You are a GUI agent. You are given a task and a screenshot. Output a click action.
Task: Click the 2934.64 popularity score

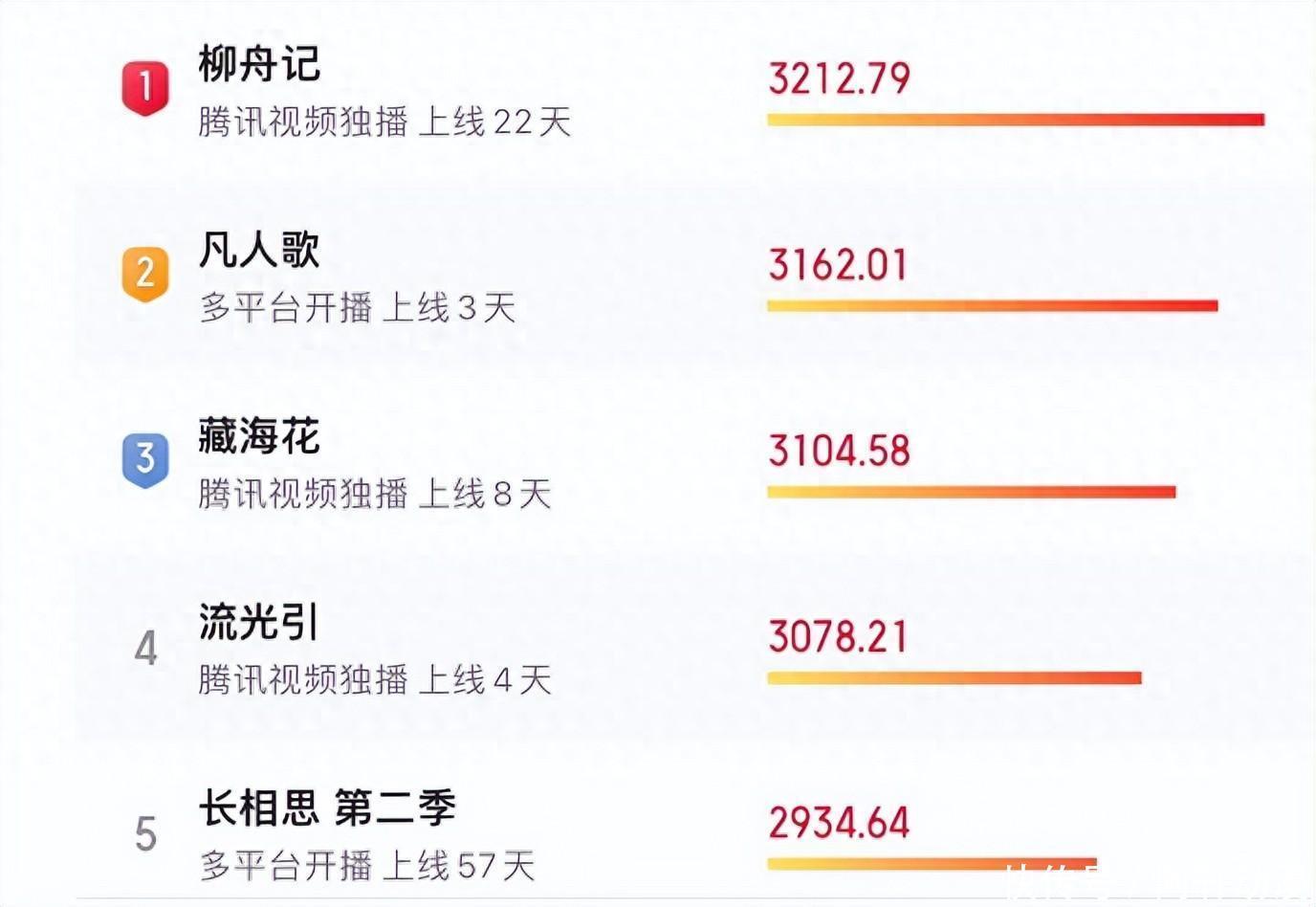(839, 823)
